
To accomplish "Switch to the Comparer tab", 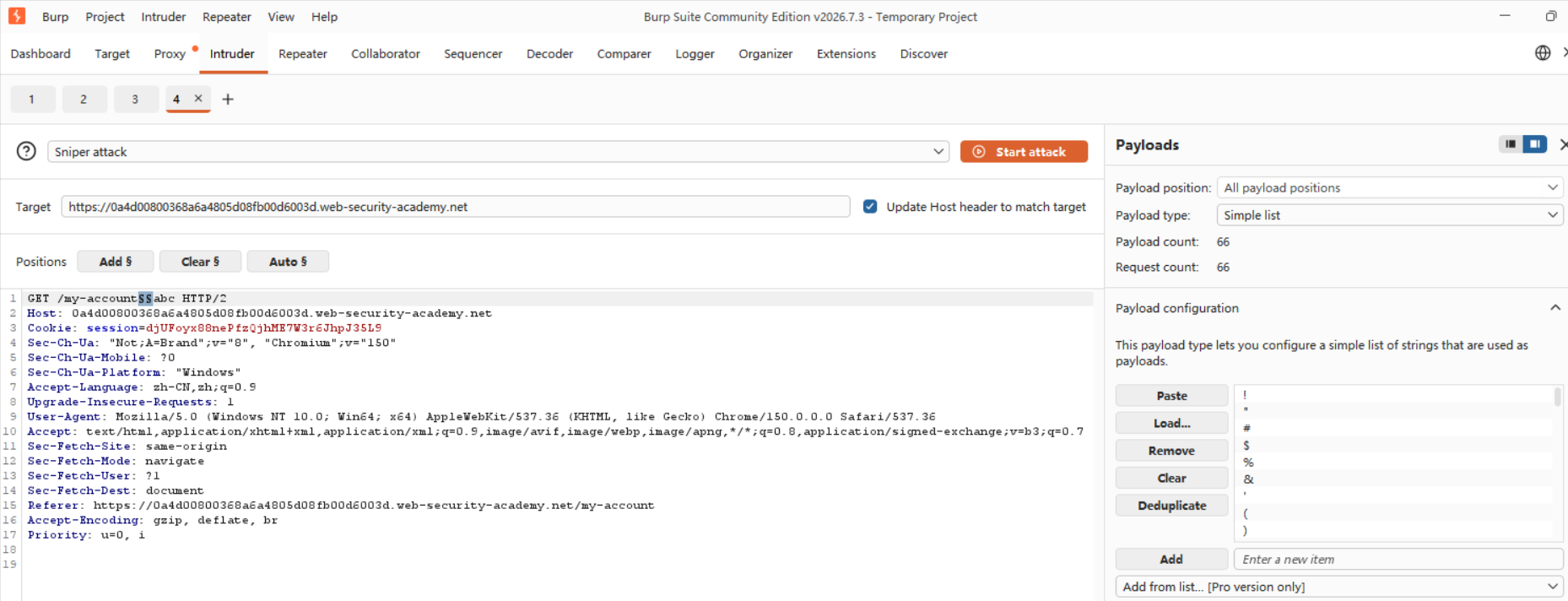I will coord(624,53).
